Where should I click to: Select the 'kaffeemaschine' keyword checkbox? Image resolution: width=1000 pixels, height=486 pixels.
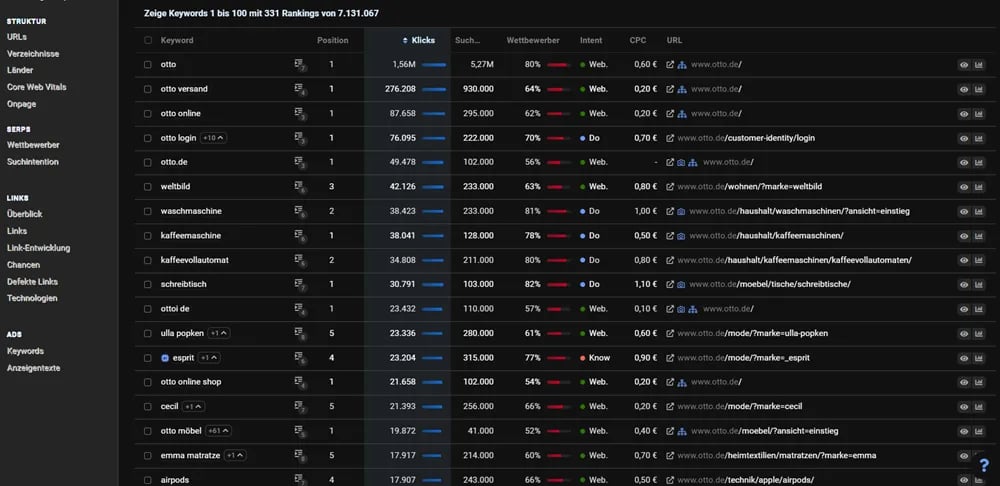(x=148, y=236)
